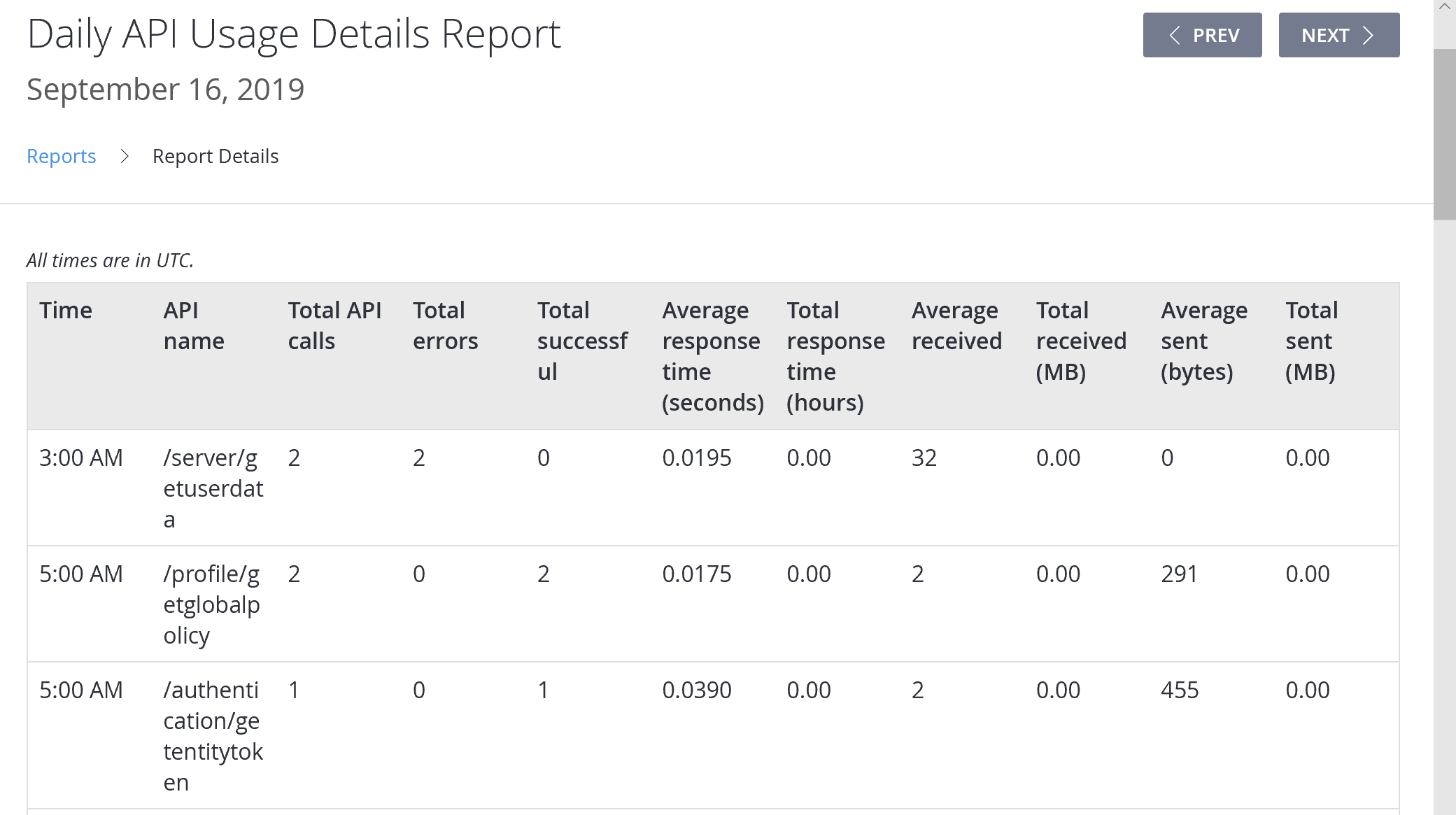Select the Total errors column header

[445, 325]
